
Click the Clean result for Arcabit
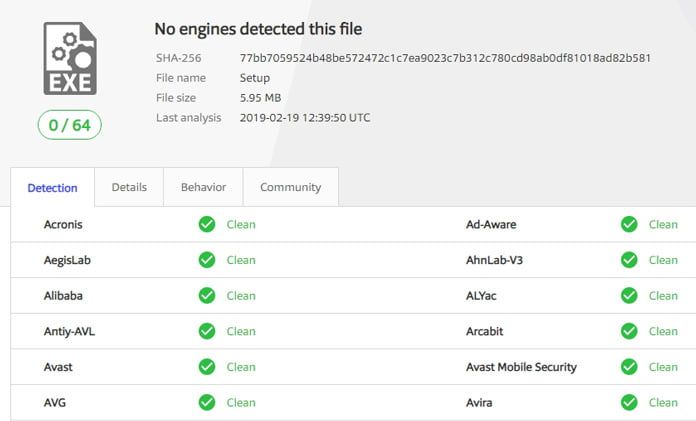click(663, 331)
